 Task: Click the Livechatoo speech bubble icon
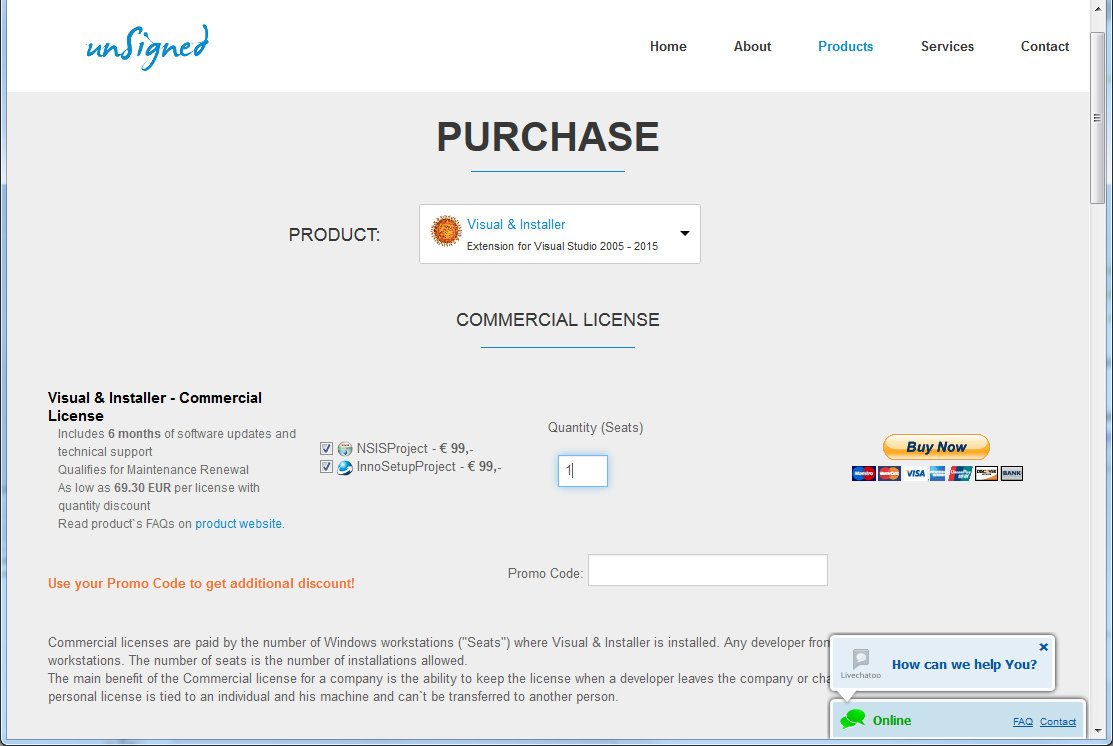[x=861, y=659]
